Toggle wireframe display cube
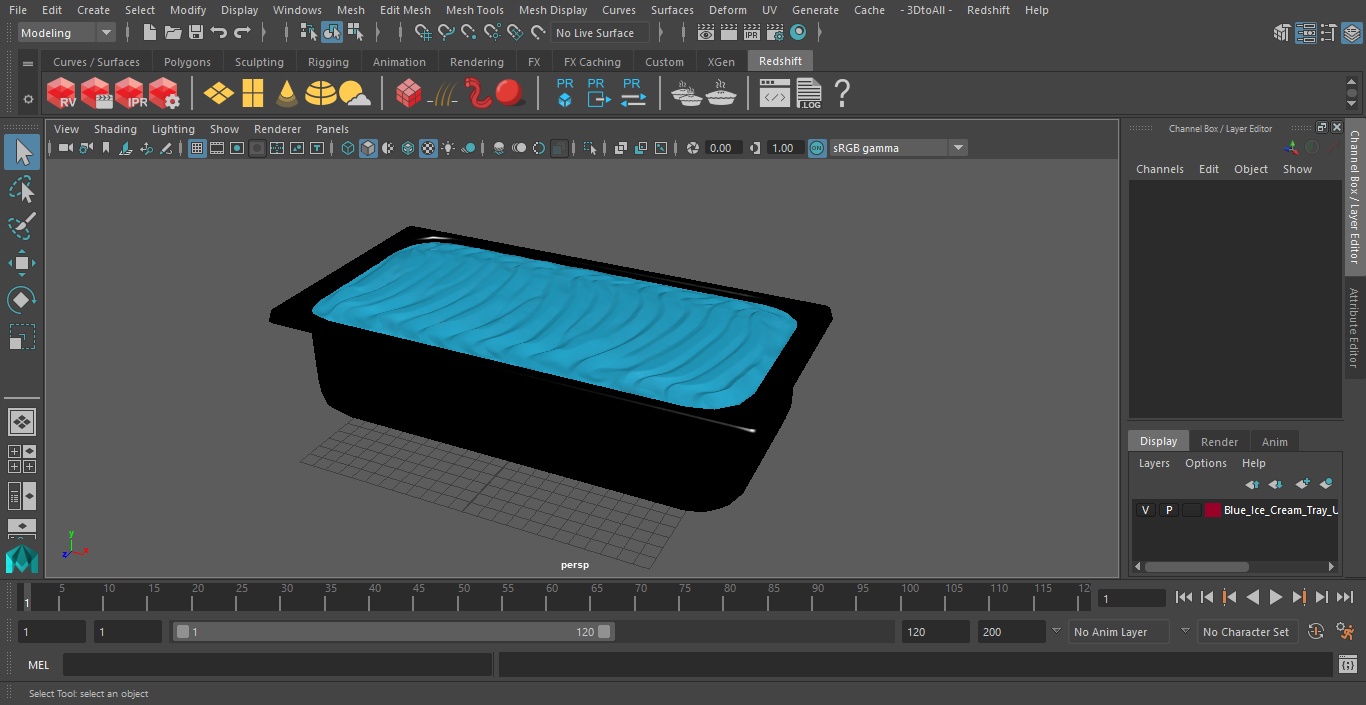Image resolution: width=1366 pixels, height=705 pixels. point(348,148)
